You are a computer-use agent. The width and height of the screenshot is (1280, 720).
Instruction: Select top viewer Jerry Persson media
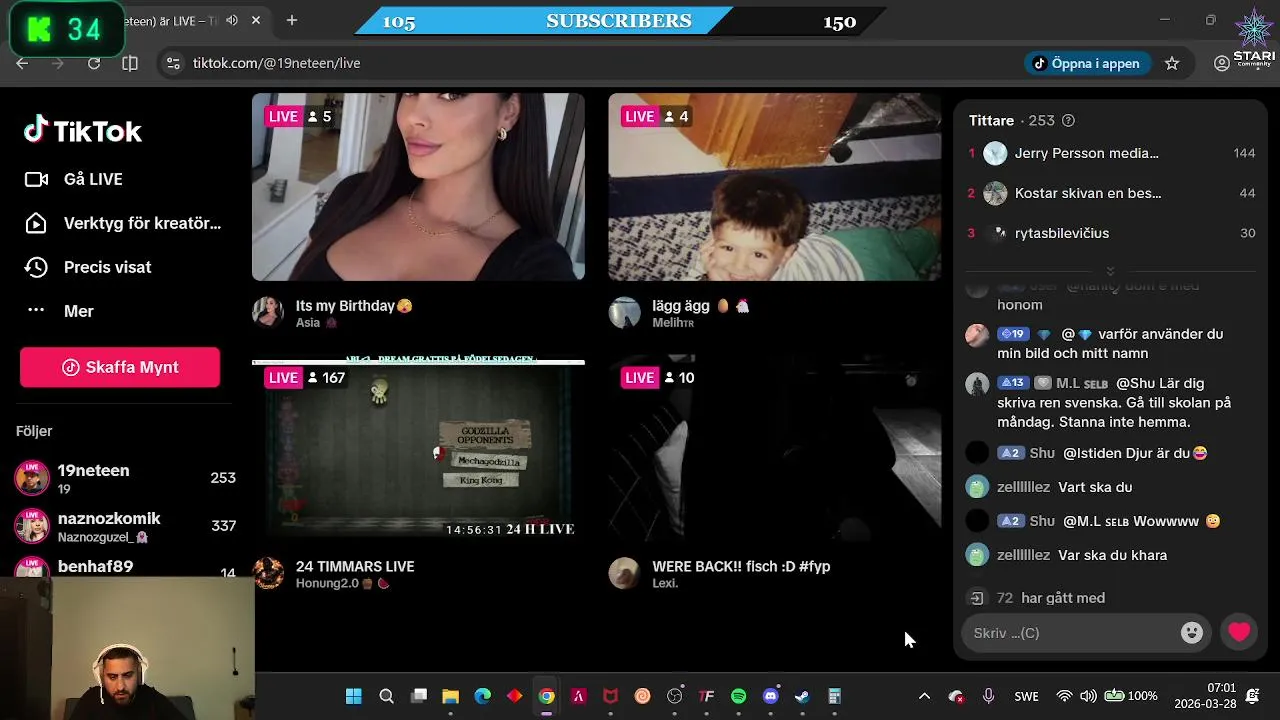tap(1111, 153)
